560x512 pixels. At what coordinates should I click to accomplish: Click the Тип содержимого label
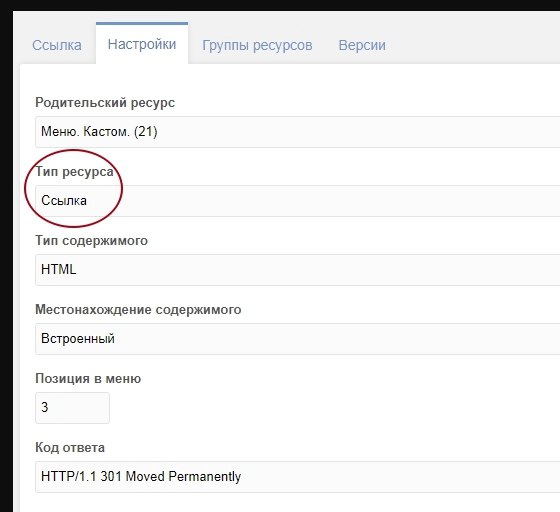point(91,240)
